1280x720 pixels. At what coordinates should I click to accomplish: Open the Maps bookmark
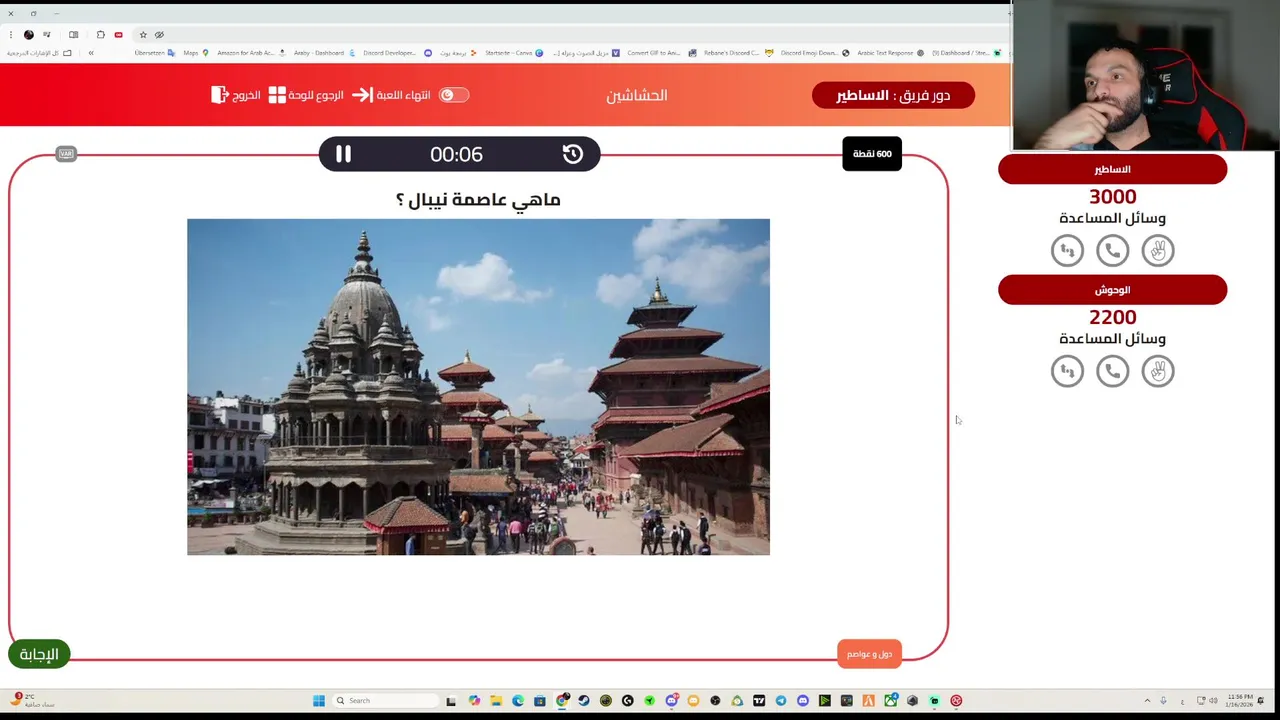coord(195,53)
